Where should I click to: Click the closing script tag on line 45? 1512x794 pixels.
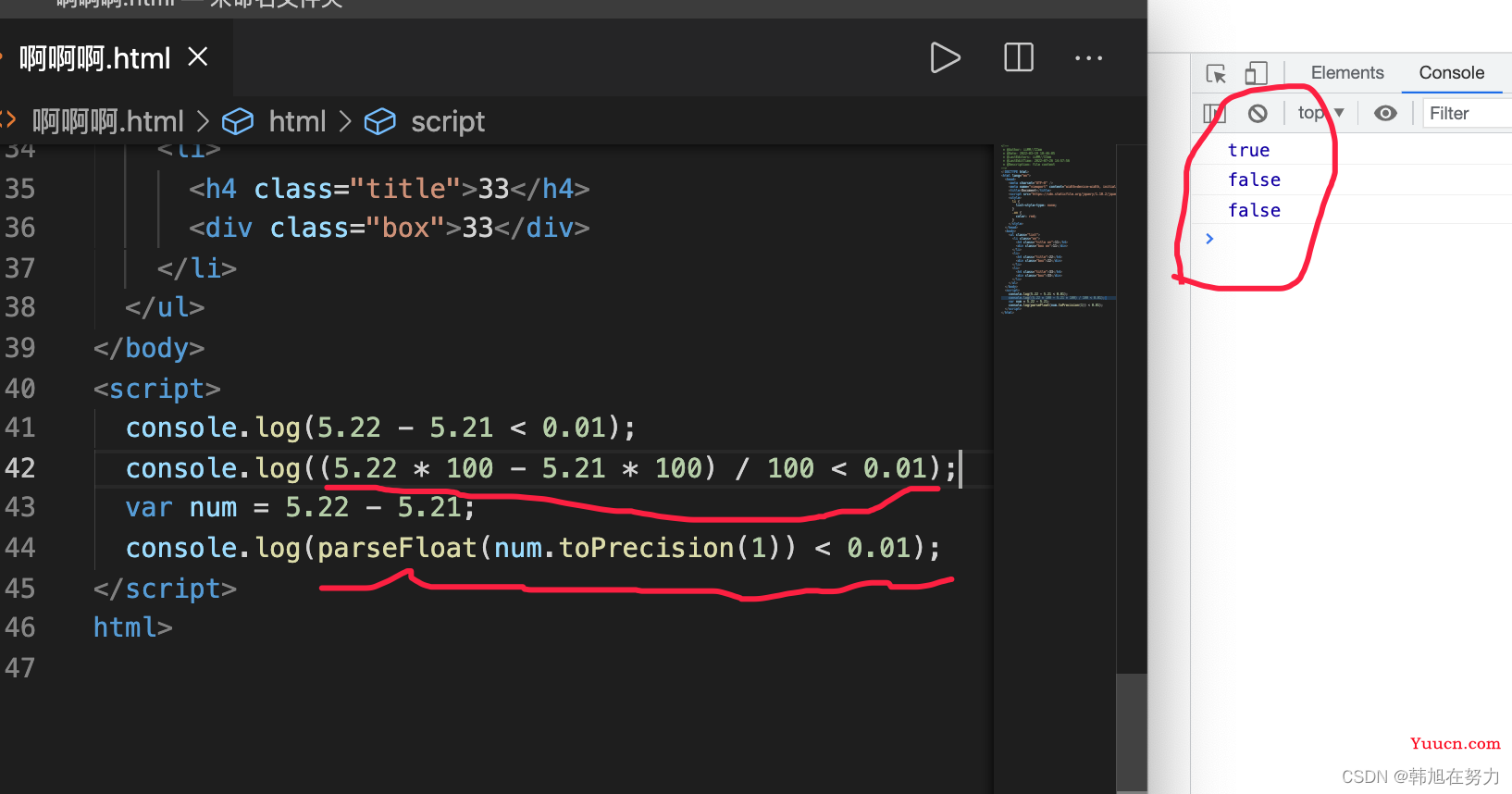point(165,589)
